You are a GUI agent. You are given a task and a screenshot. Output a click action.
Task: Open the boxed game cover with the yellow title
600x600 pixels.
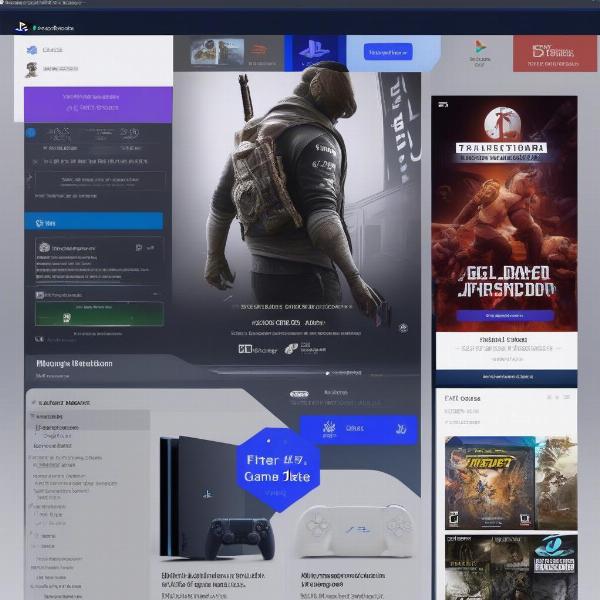(x=490, y=483)
